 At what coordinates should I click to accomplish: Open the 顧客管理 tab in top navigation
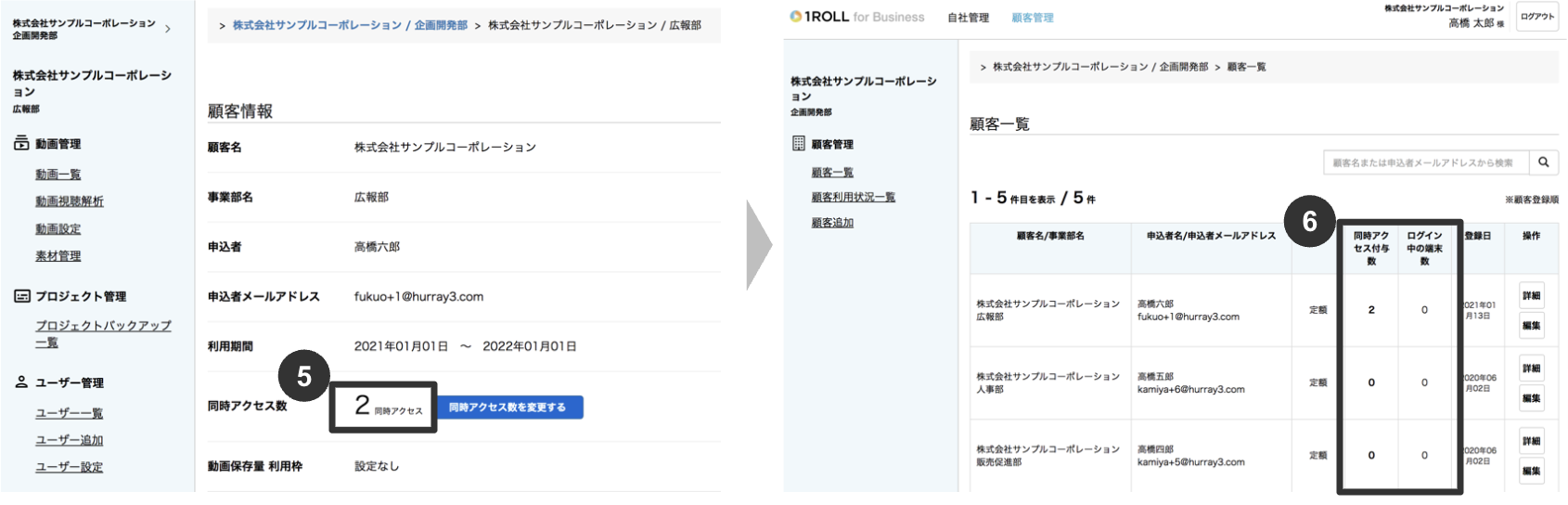pos(1032,18)
